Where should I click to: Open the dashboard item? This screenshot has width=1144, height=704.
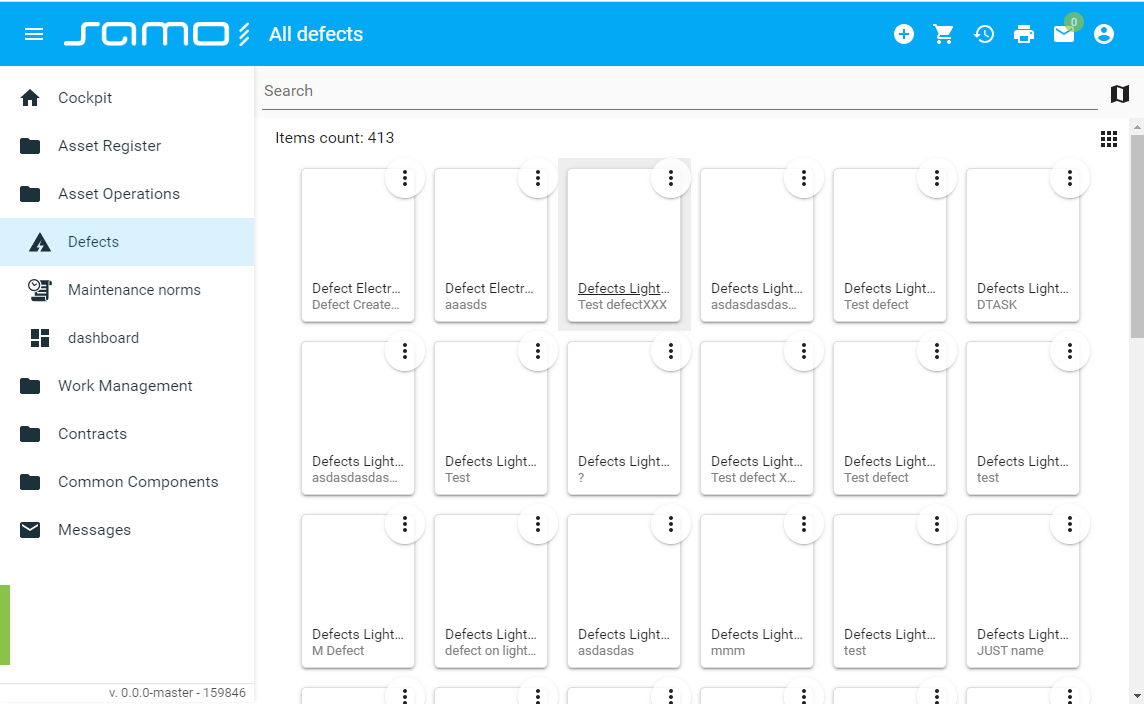tap(127, 338)
